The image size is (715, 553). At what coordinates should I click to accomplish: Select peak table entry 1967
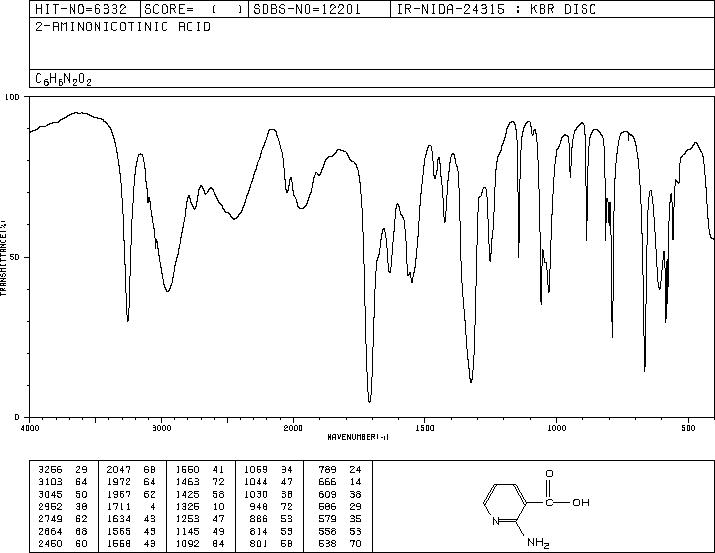[119, 495]
